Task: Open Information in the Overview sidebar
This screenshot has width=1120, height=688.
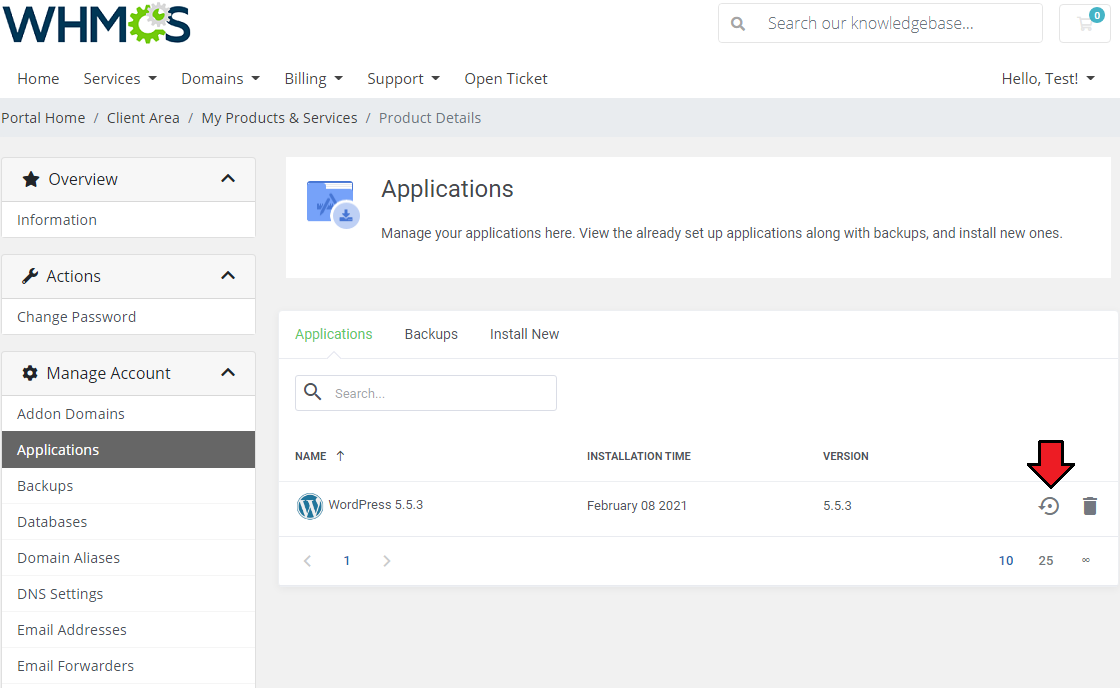Action: 129,220
